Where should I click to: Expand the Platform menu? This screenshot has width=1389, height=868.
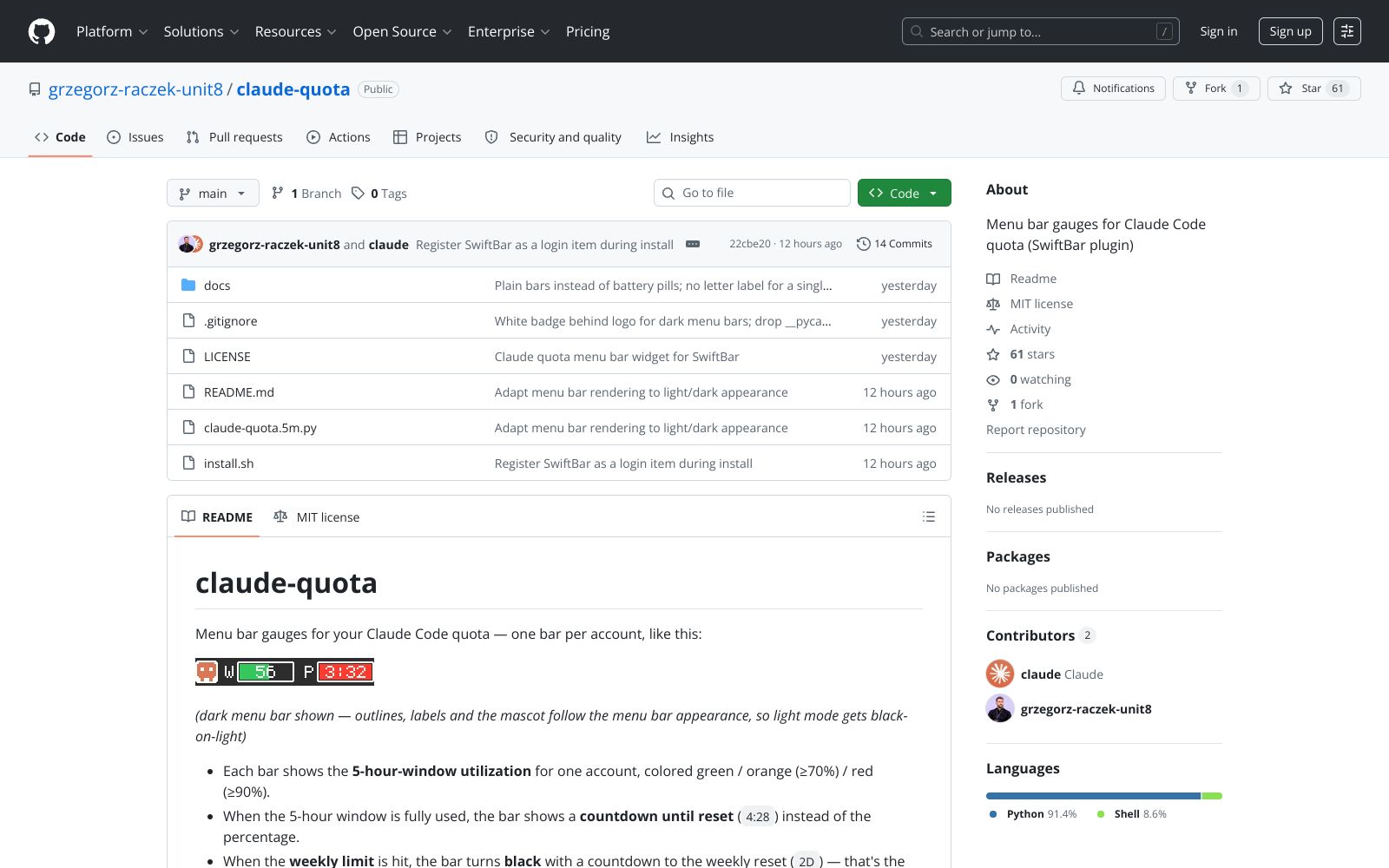point(112,31)
